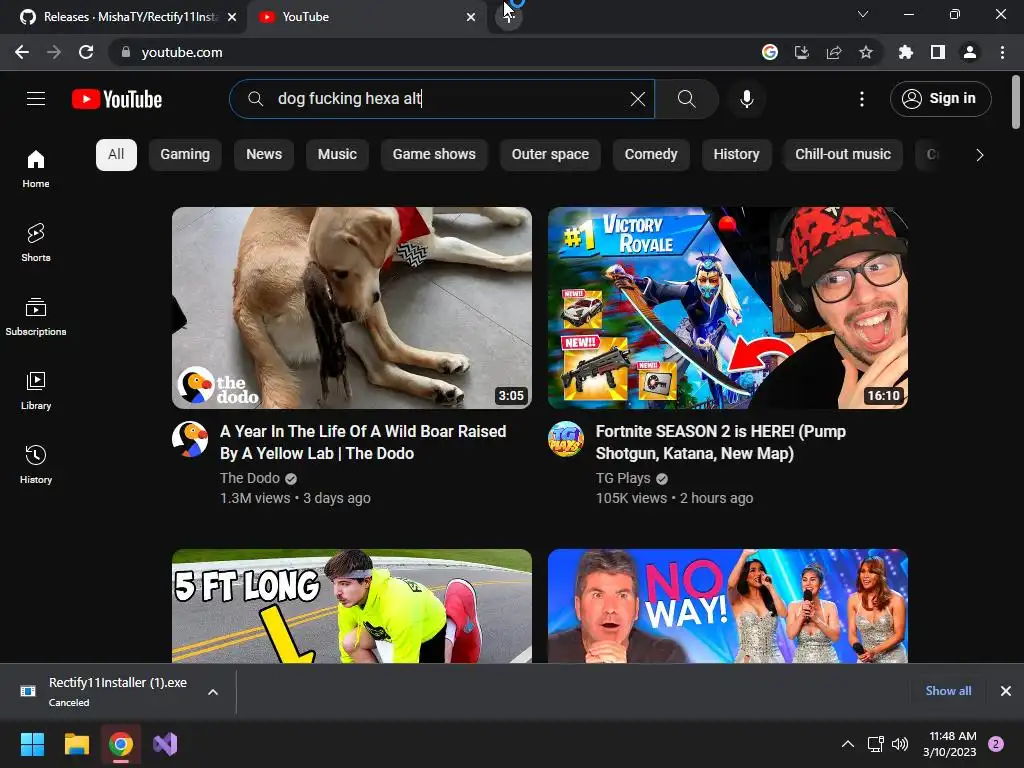Image resolution: width=1024 pixels, height=768 pixels.
Task: Open the clock showing 11:48 AM
Action: (x=950, y=744)
